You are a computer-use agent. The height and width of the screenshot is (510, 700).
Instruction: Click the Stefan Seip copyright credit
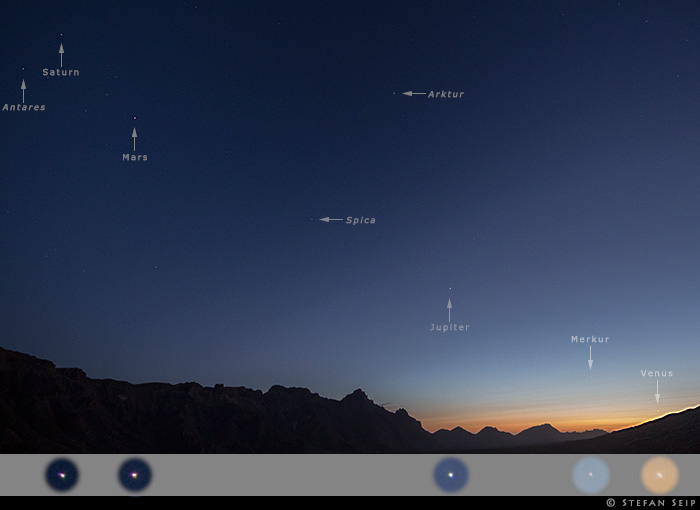(651, 503)
